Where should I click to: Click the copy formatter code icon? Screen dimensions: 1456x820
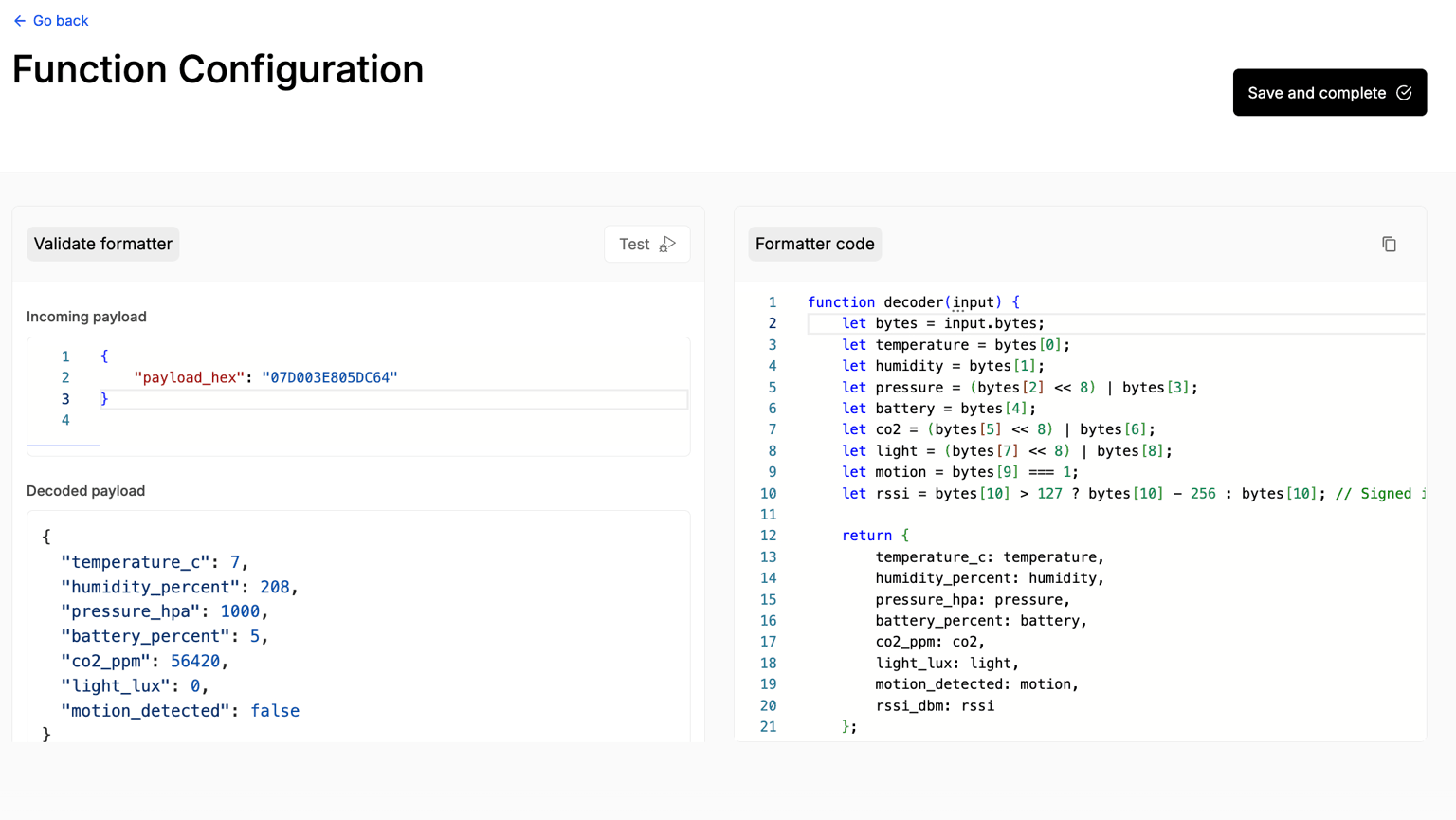tap(1389, 245)
